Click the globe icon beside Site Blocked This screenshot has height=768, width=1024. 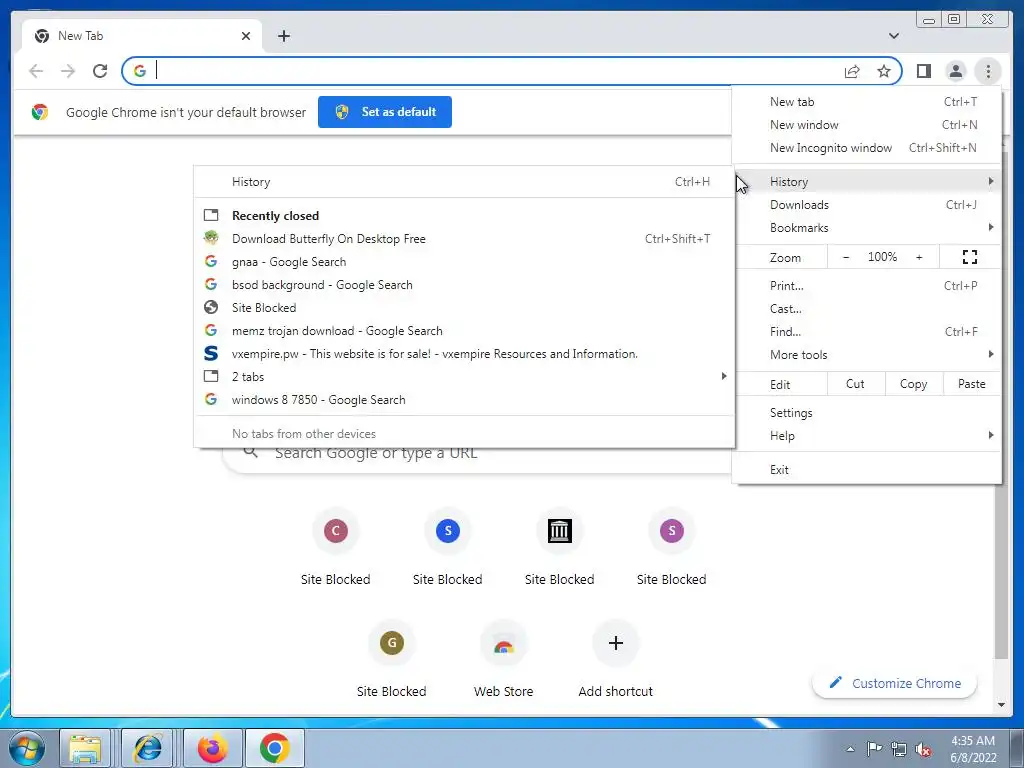(211, 307)
